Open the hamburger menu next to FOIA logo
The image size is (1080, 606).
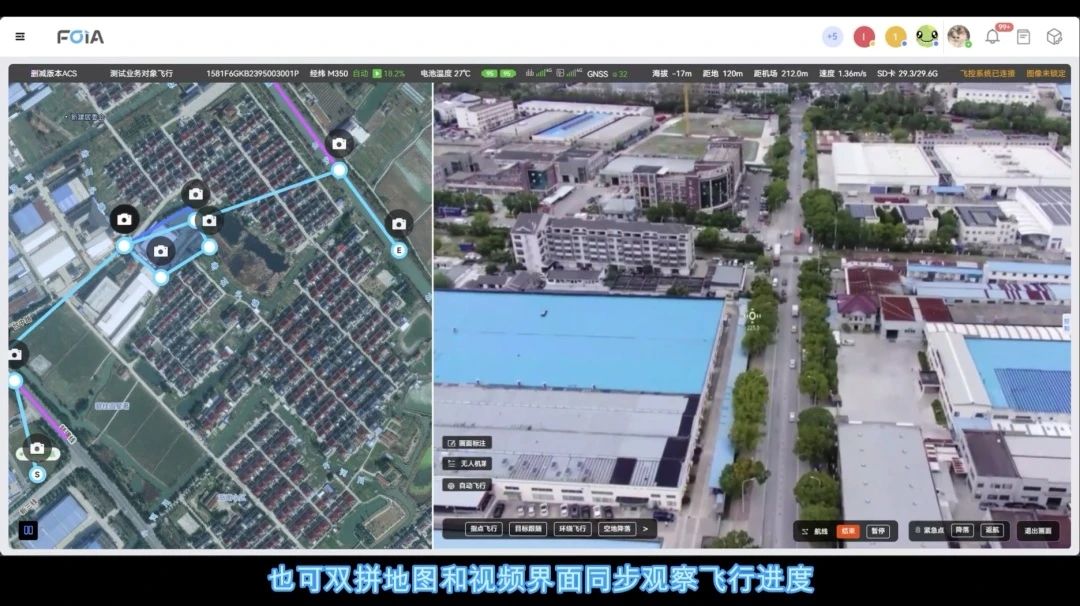20,37
